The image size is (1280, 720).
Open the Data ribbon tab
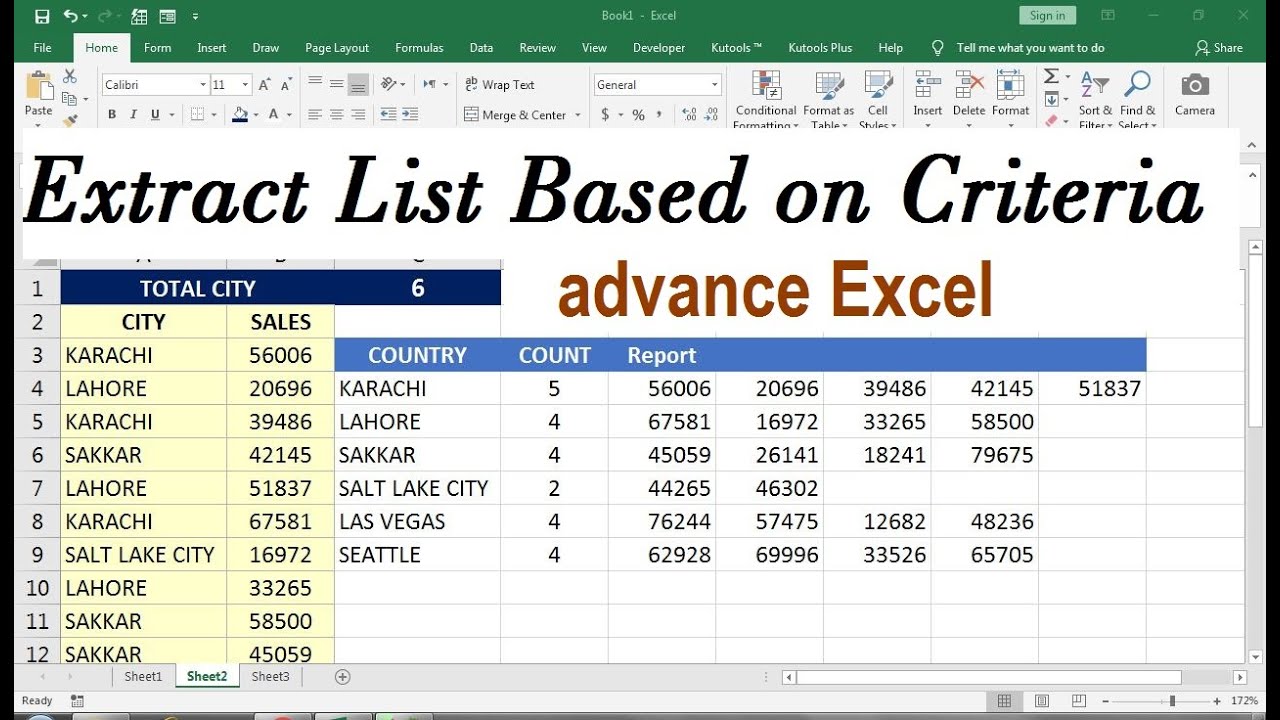click(481, 48)
